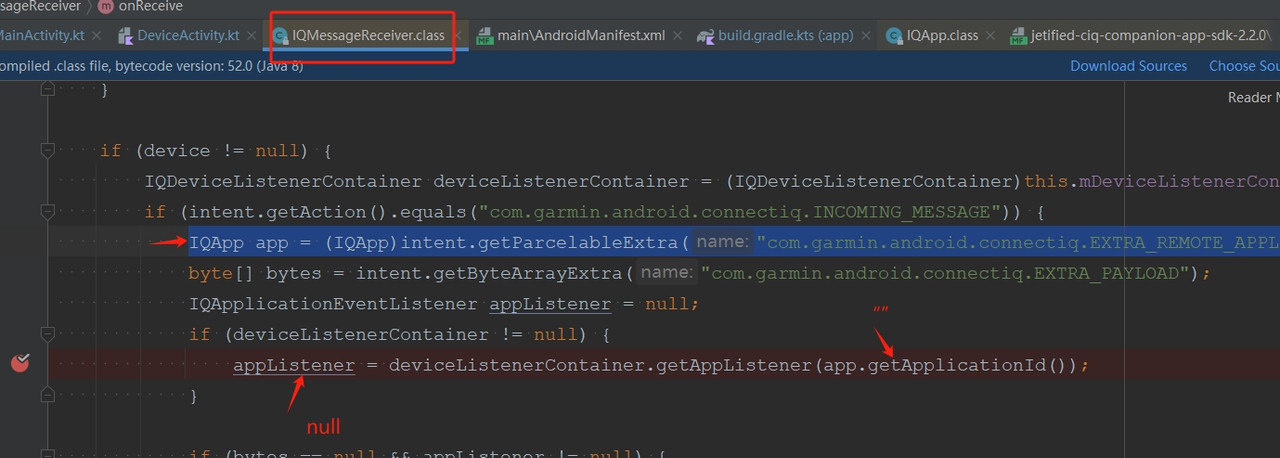Click the DeviceActivity.kt file icon
This screenshot has height=458, width=1280.
(x=125, y=36)
